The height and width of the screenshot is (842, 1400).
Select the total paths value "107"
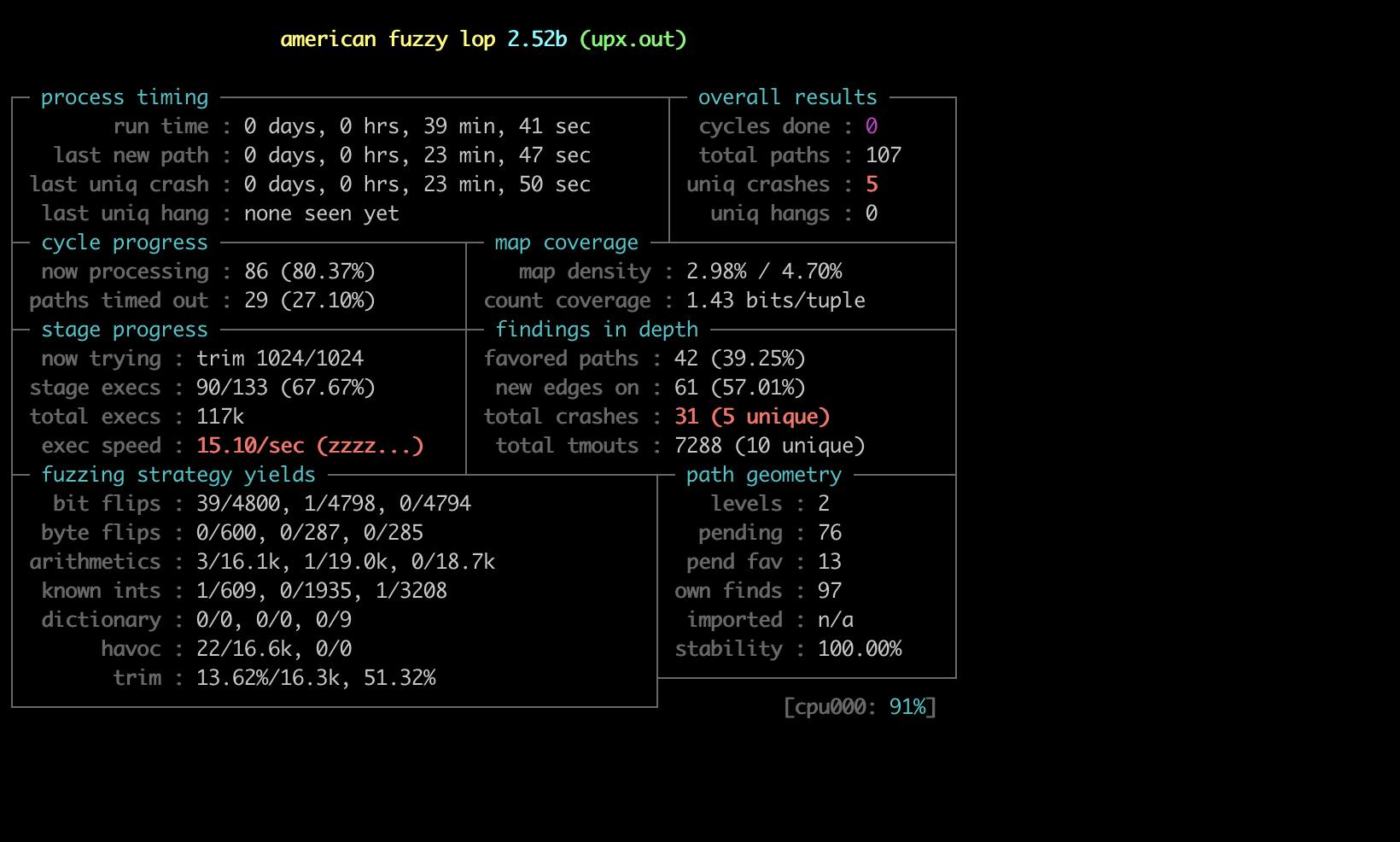pyautogui.click(x=884, y=155)
